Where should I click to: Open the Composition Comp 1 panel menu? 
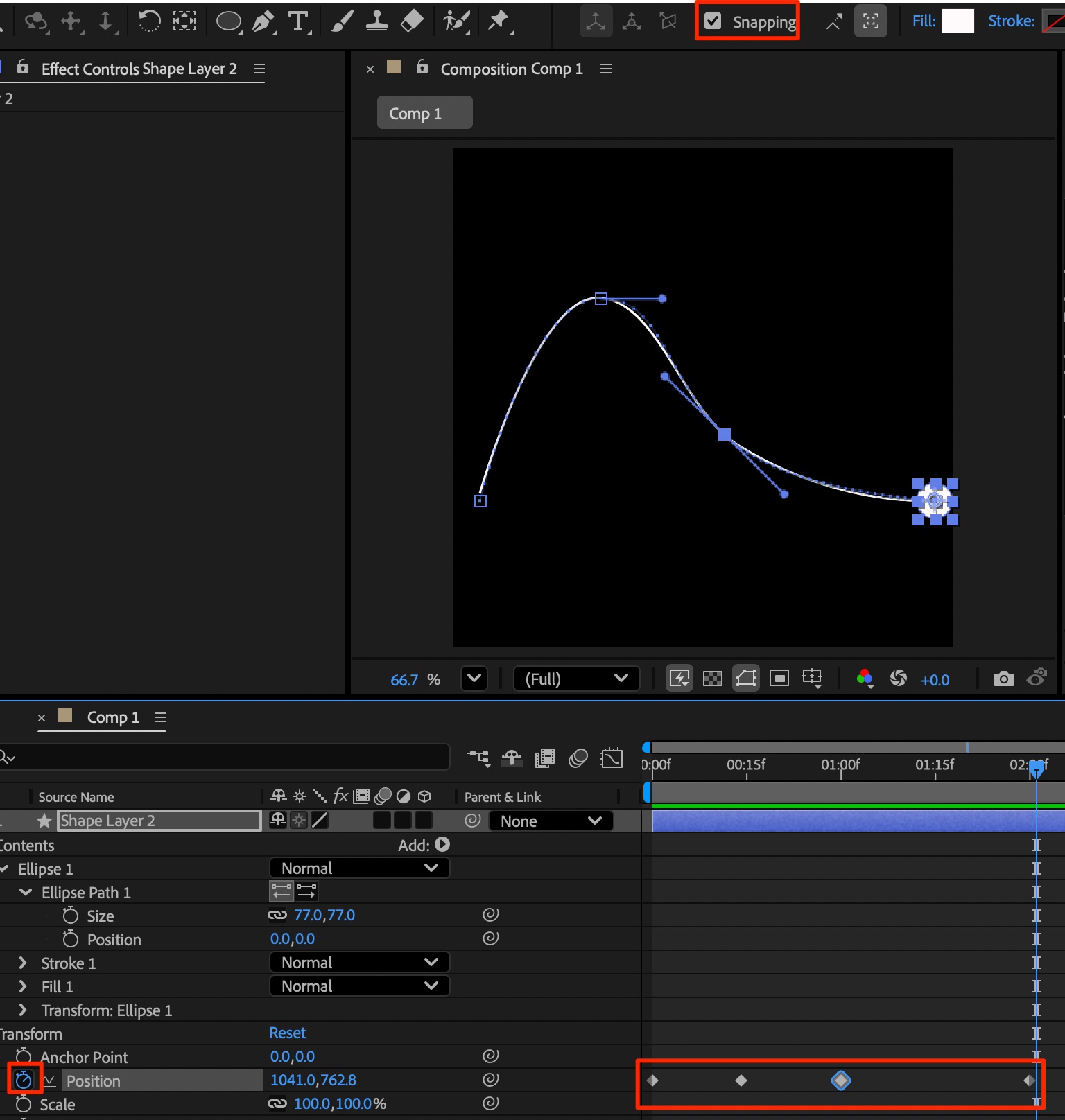point(605,69)
